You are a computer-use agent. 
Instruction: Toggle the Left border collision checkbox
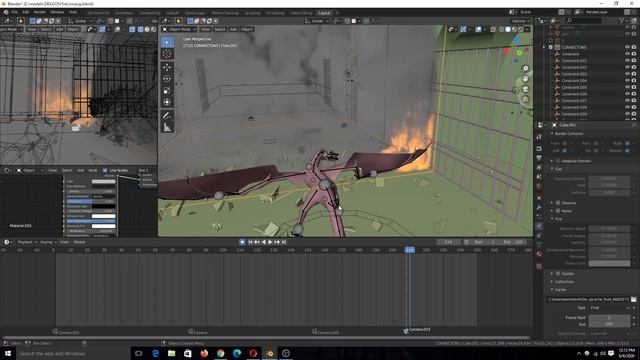tap(564, 151)
